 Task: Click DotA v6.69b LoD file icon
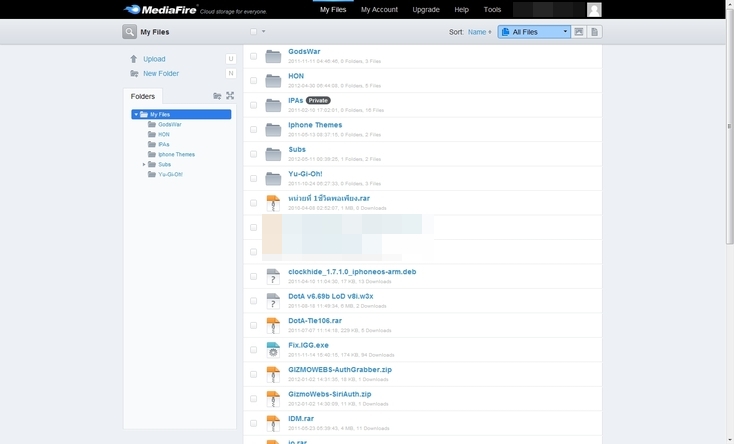coord(273,301)
